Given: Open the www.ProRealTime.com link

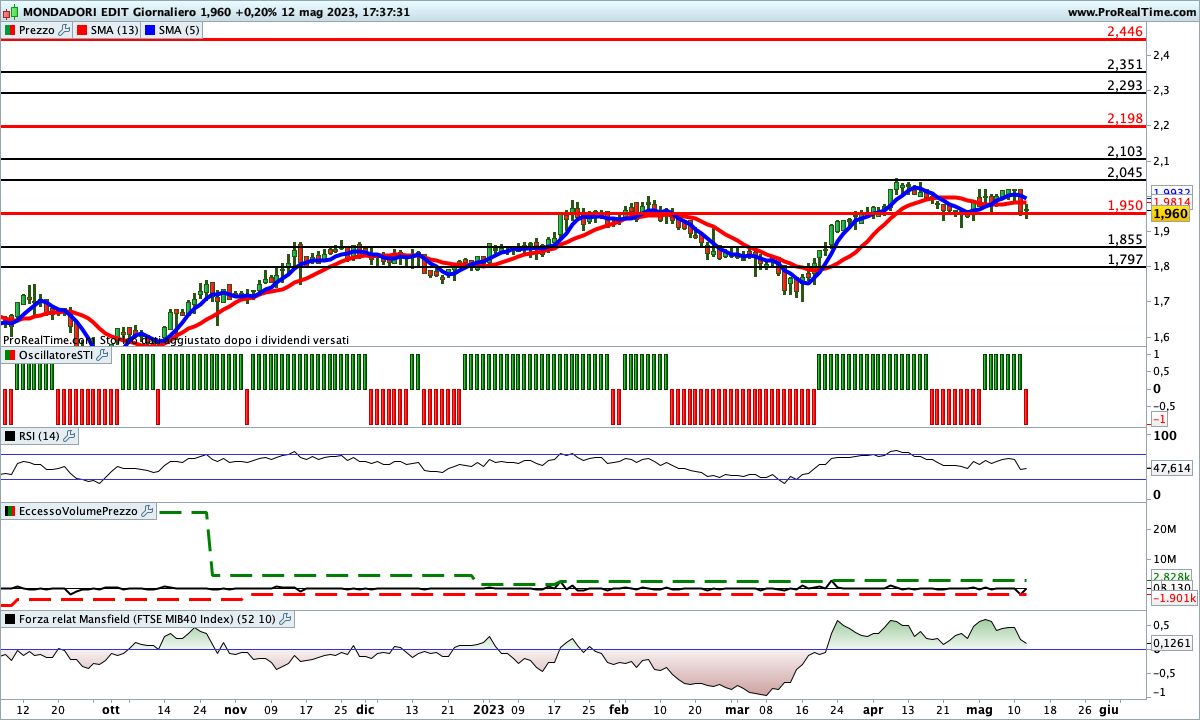Looking at the screenshot, I should (x=1130, y=12).
